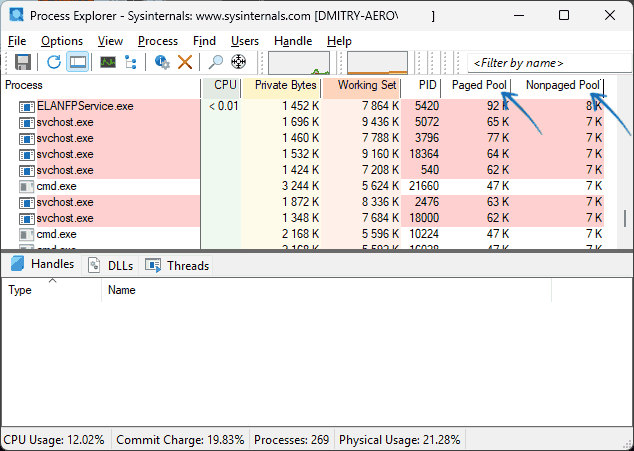
Task: Click the Refresh Now toolbar icon
Action: click(x=54, y=62)
